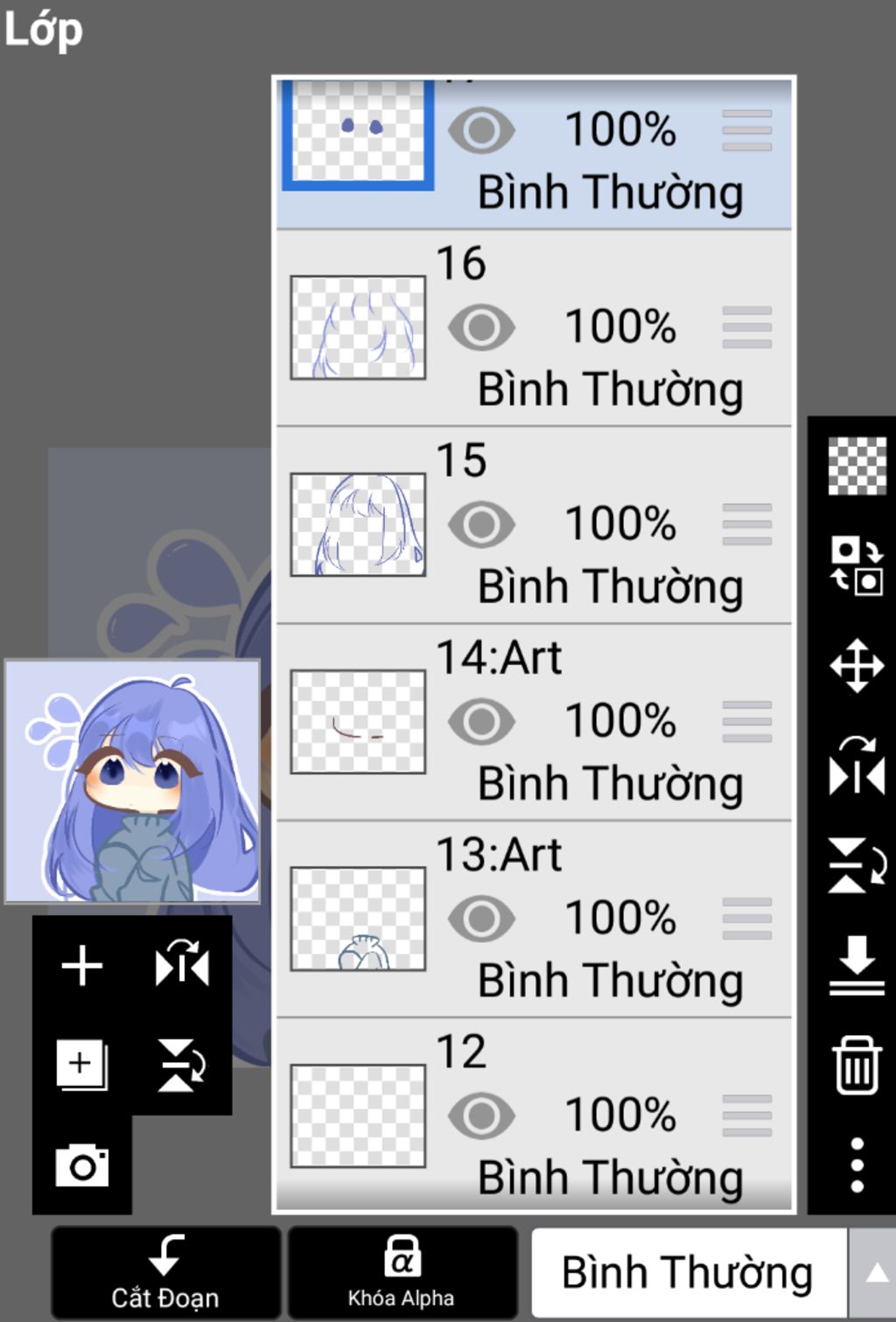Tap the move layer arrows icon
The image size is (896, 1322).
857,666
